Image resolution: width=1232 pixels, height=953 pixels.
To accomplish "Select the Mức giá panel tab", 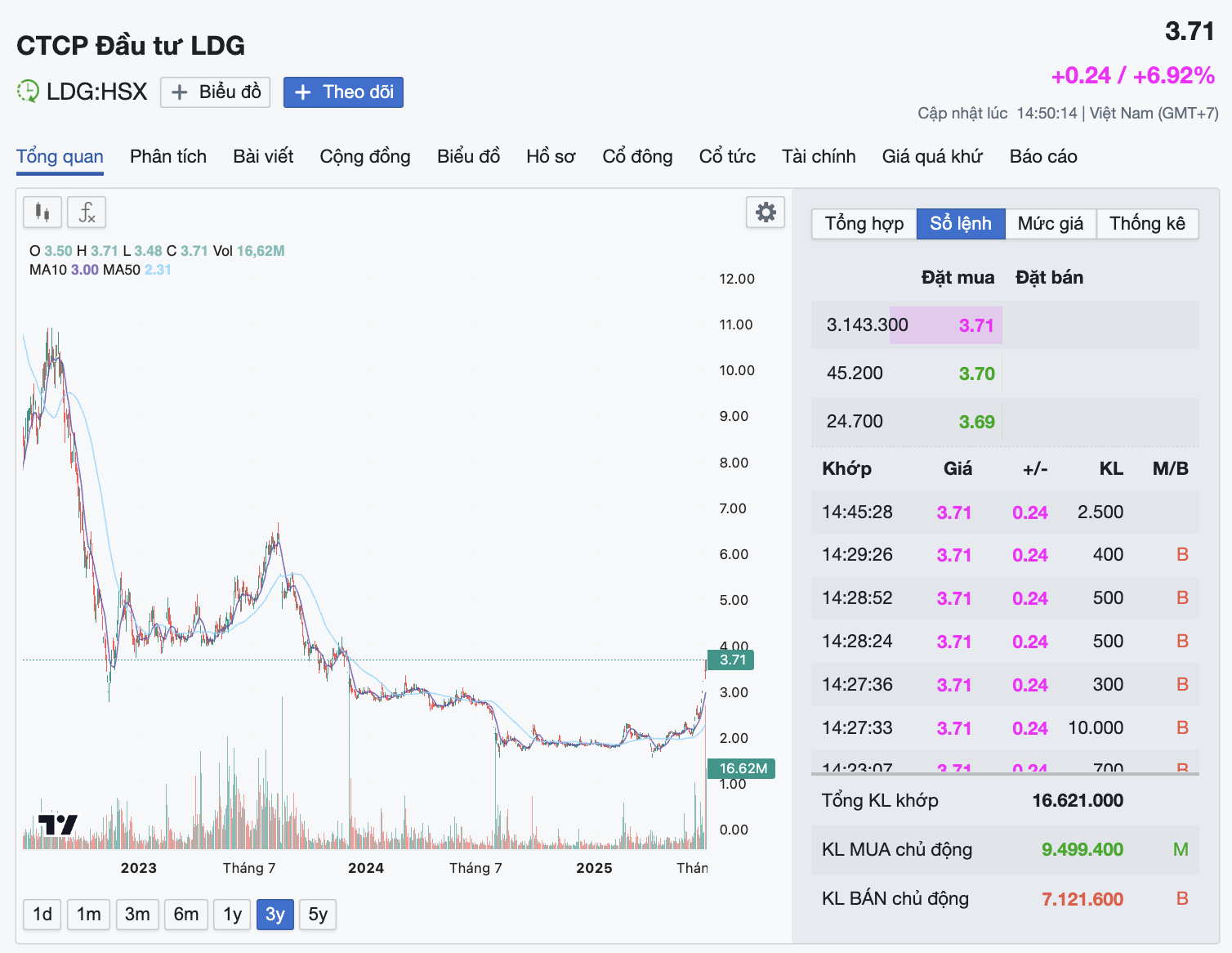I will tap(1051, 223).
